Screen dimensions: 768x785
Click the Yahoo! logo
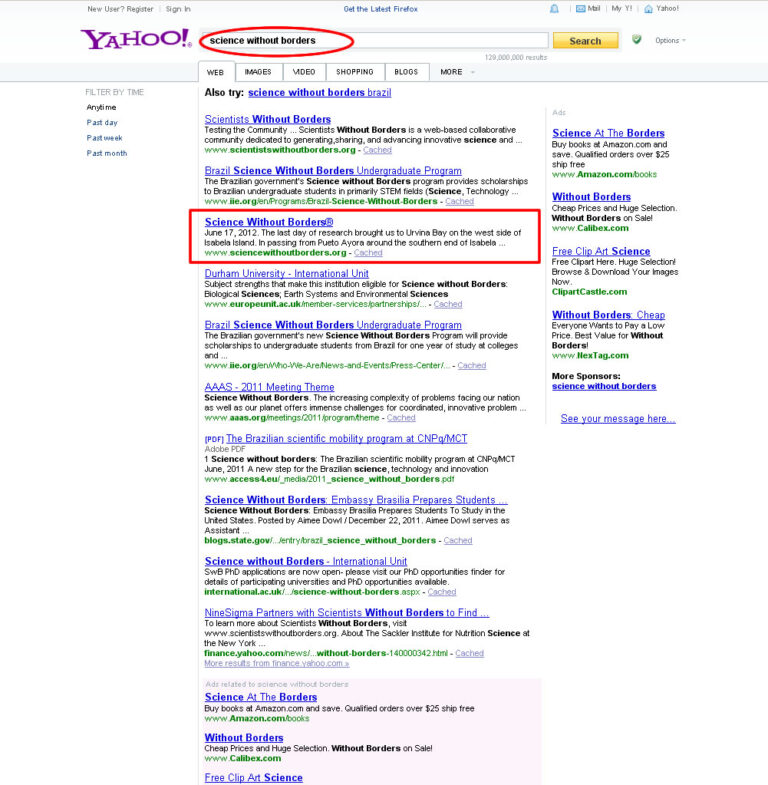[136, 39]
